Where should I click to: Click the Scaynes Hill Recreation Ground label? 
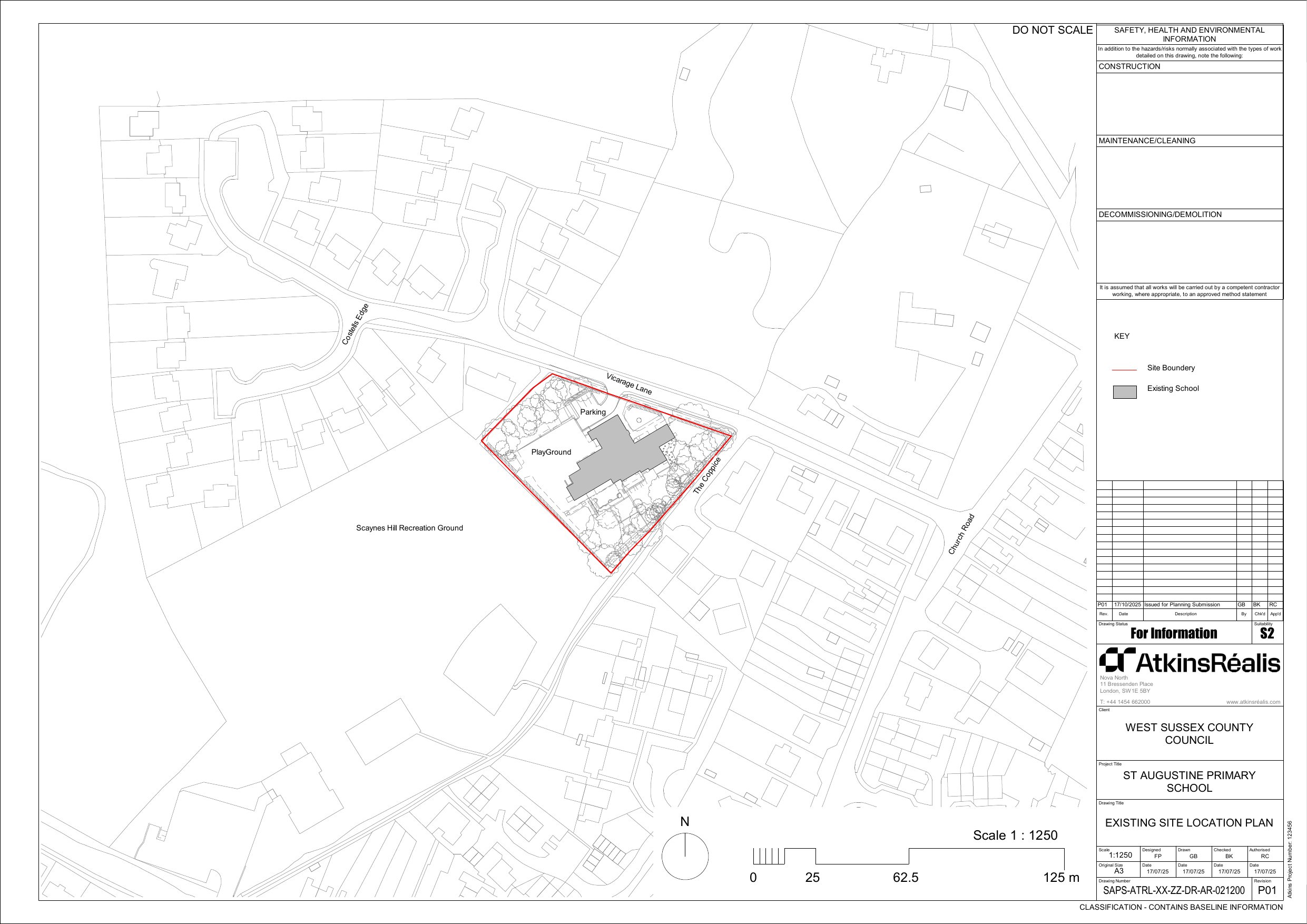click(409, 528)
